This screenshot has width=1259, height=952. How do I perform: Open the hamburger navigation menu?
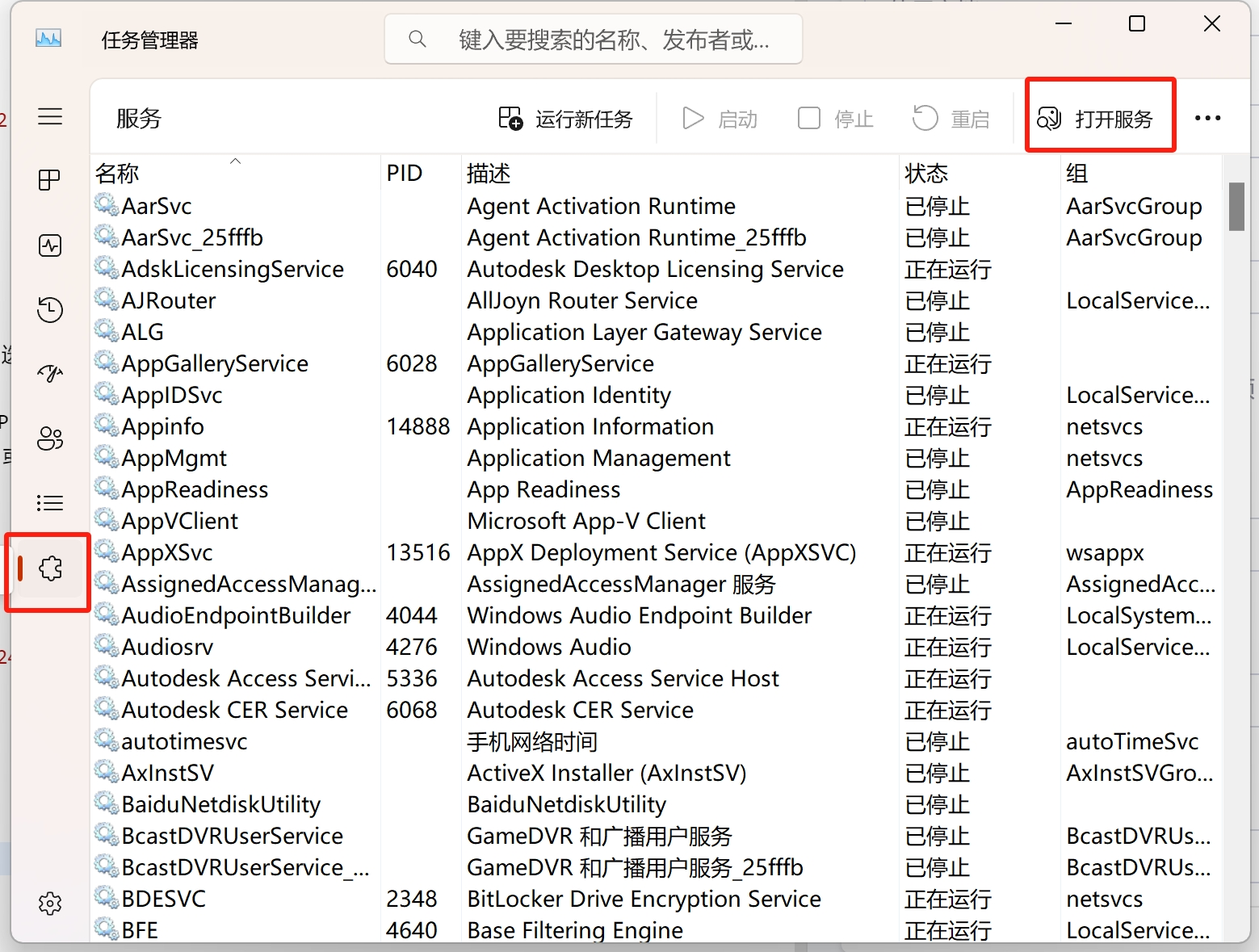(50, 116)
